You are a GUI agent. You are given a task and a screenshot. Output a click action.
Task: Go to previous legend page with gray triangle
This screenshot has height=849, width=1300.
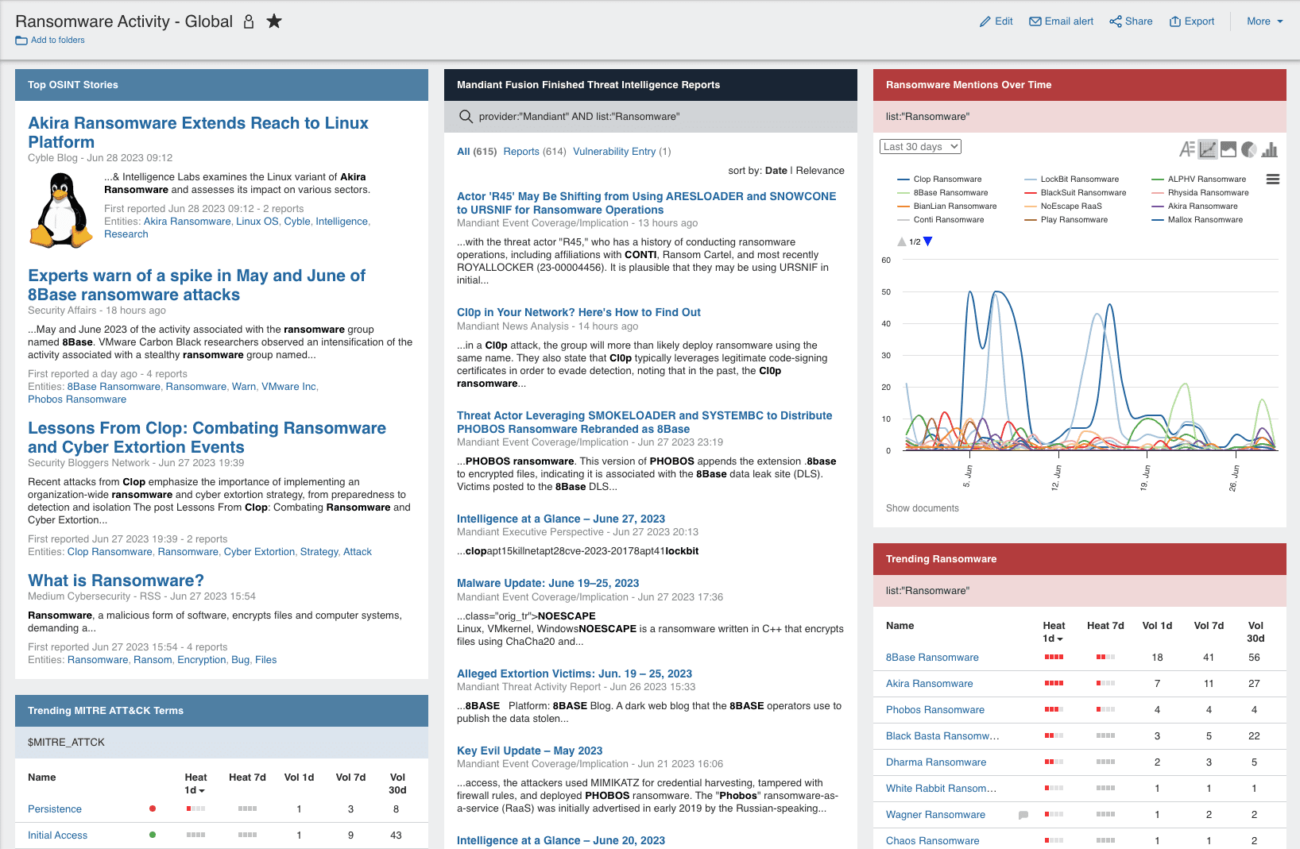(903, 242)
